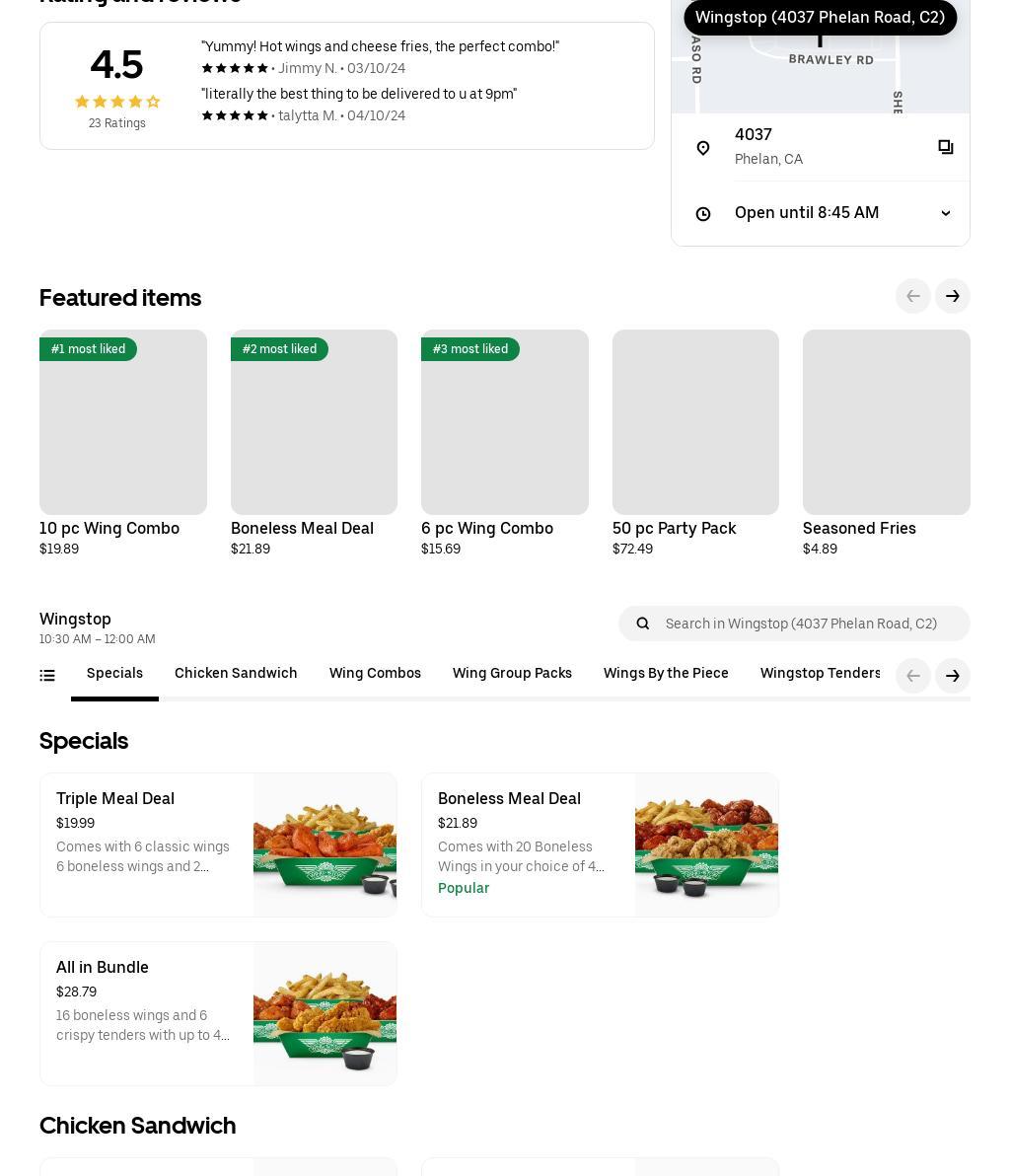The width and height of the screenshot is (1010, 1176).
Task: Go to Wings By the Piece tab
Action: (666, 674)
